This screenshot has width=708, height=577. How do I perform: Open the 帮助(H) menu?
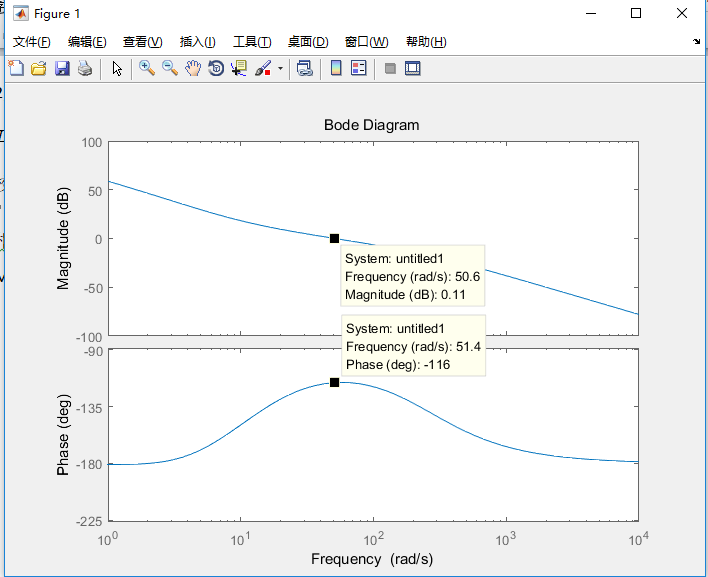pyautogui.click(x=426, y=42)
